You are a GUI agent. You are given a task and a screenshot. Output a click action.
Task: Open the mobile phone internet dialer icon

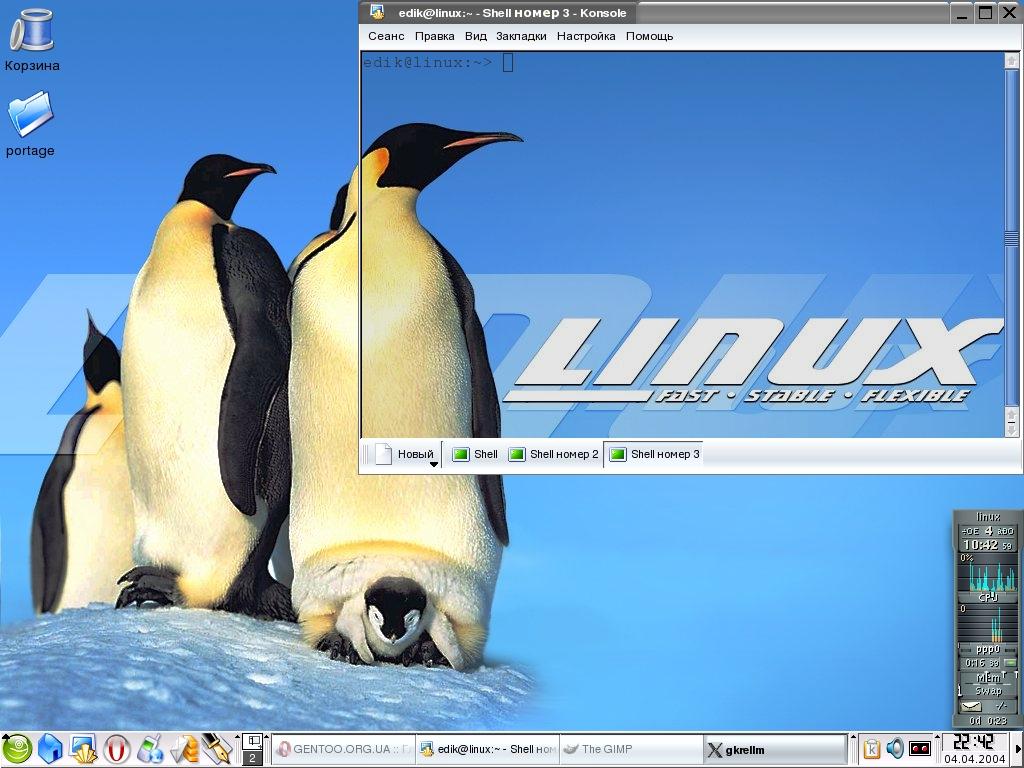click(x=150, y=749)
